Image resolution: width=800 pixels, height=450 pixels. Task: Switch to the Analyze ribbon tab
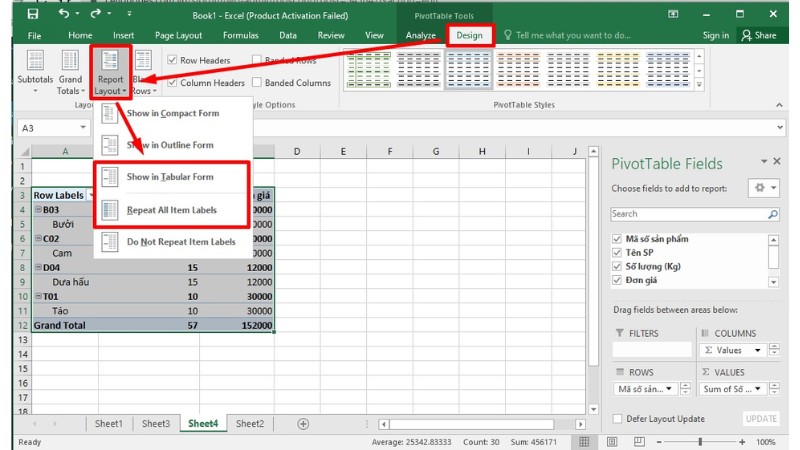point(421,36)
